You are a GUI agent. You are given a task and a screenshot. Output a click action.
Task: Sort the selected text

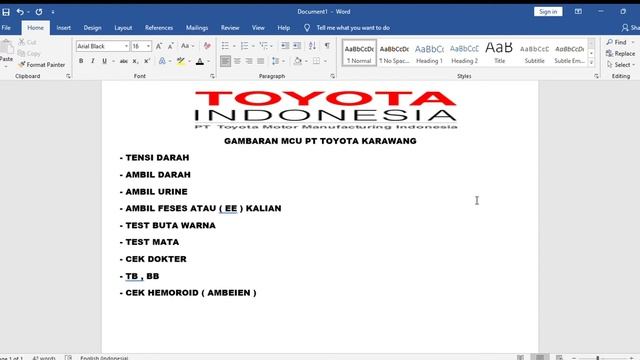coord(312,46)
